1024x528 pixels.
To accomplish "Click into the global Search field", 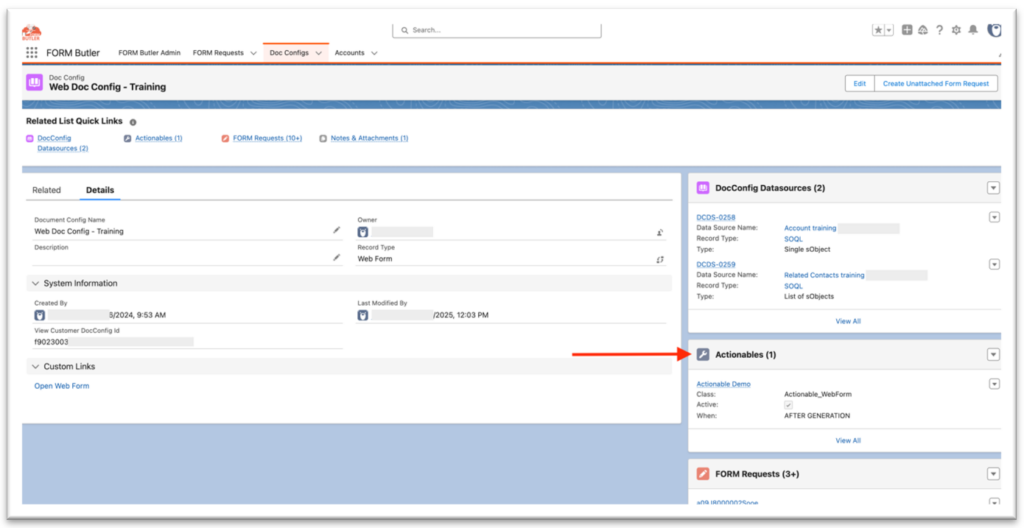I will pyautogui.click(x=497, y=31).
